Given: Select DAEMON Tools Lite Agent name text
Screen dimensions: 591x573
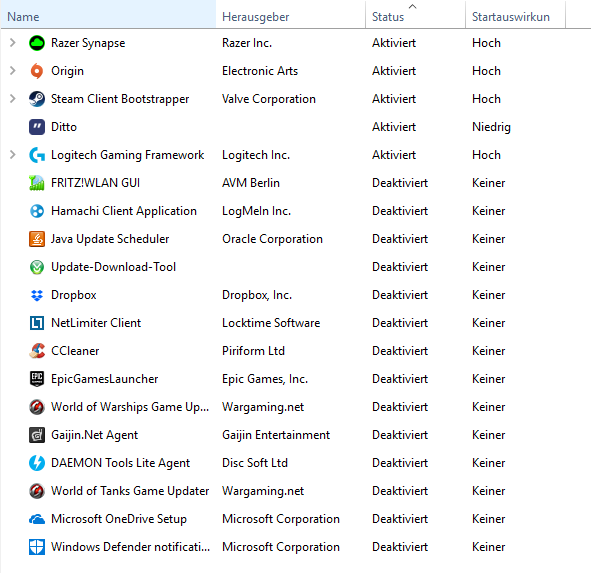Looking at the screenshot, I should (121, 463).
